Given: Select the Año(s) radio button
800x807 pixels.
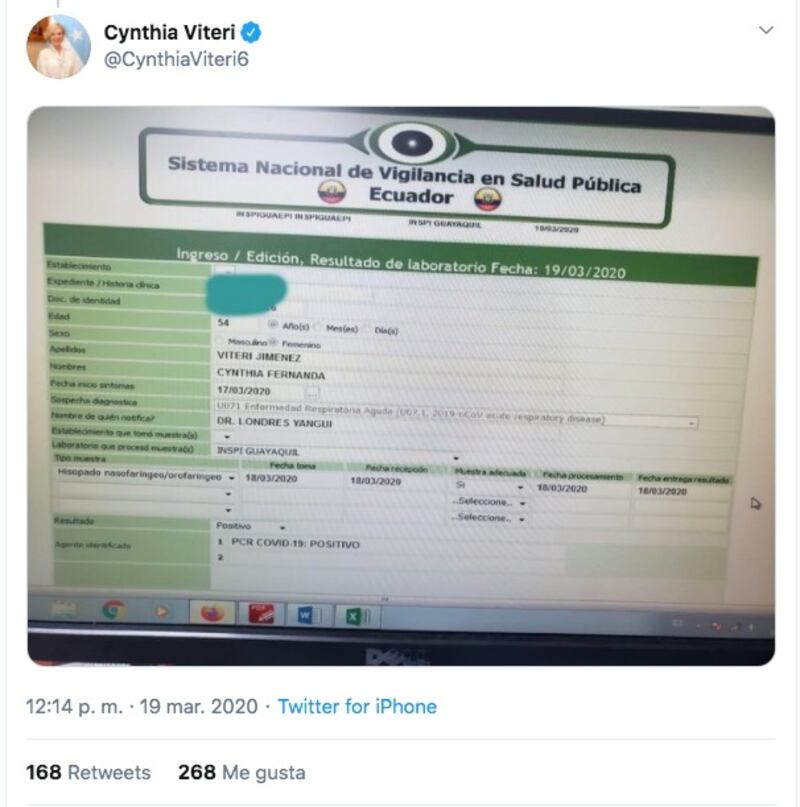Looking at the screenshot, I should point(273,324).
